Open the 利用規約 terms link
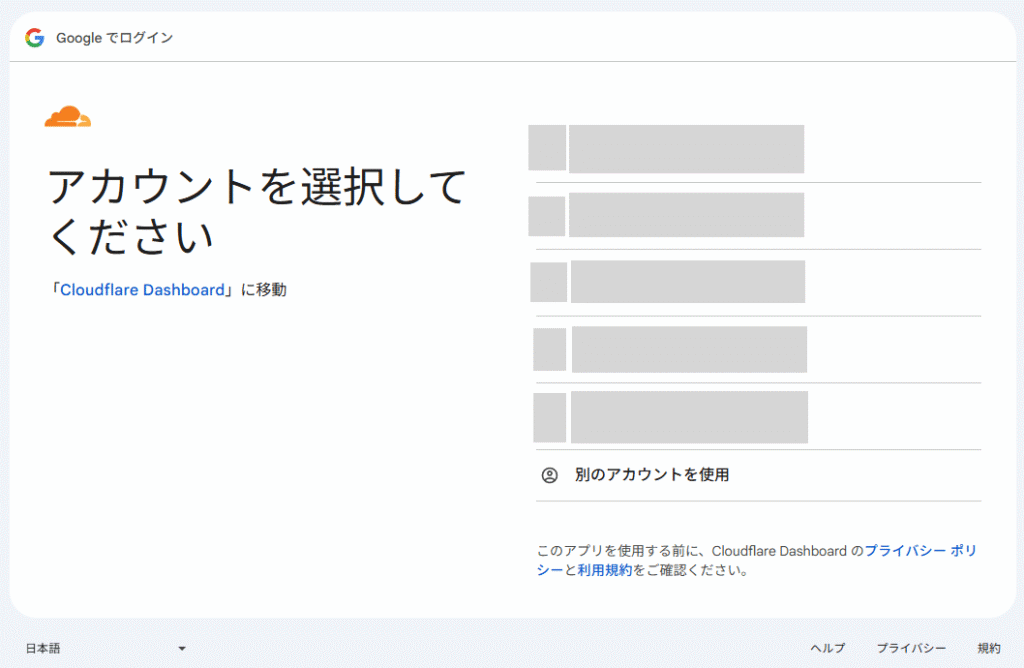The width and height of the screenshot is (1024, 668). [604, 570]
